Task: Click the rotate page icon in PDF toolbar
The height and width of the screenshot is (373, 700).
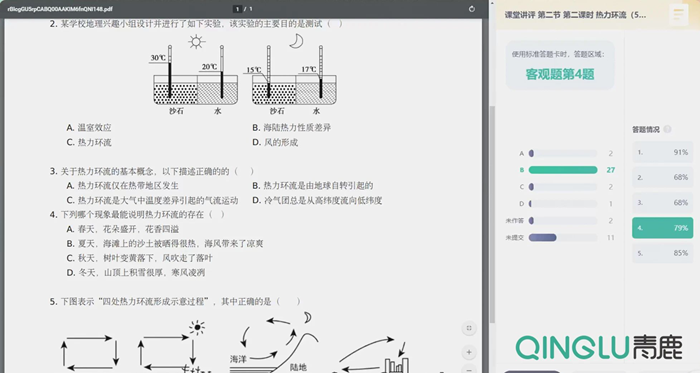Action: (x=472, y=9)
